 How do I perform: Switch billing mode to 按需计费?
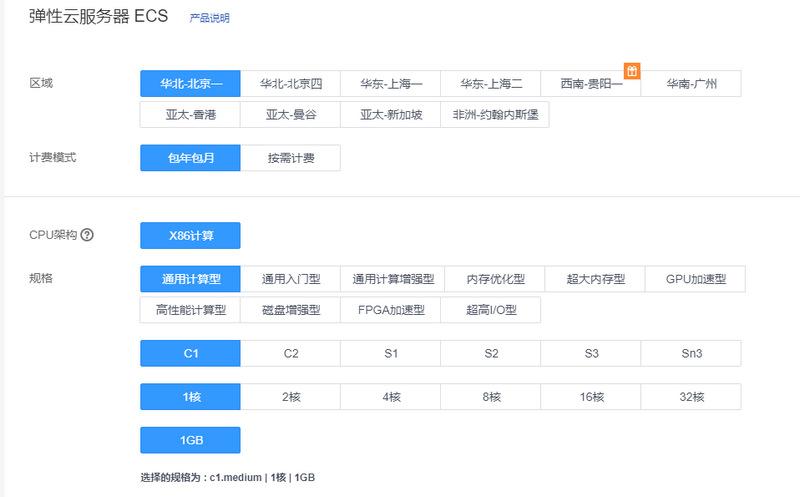coord(290,158)
